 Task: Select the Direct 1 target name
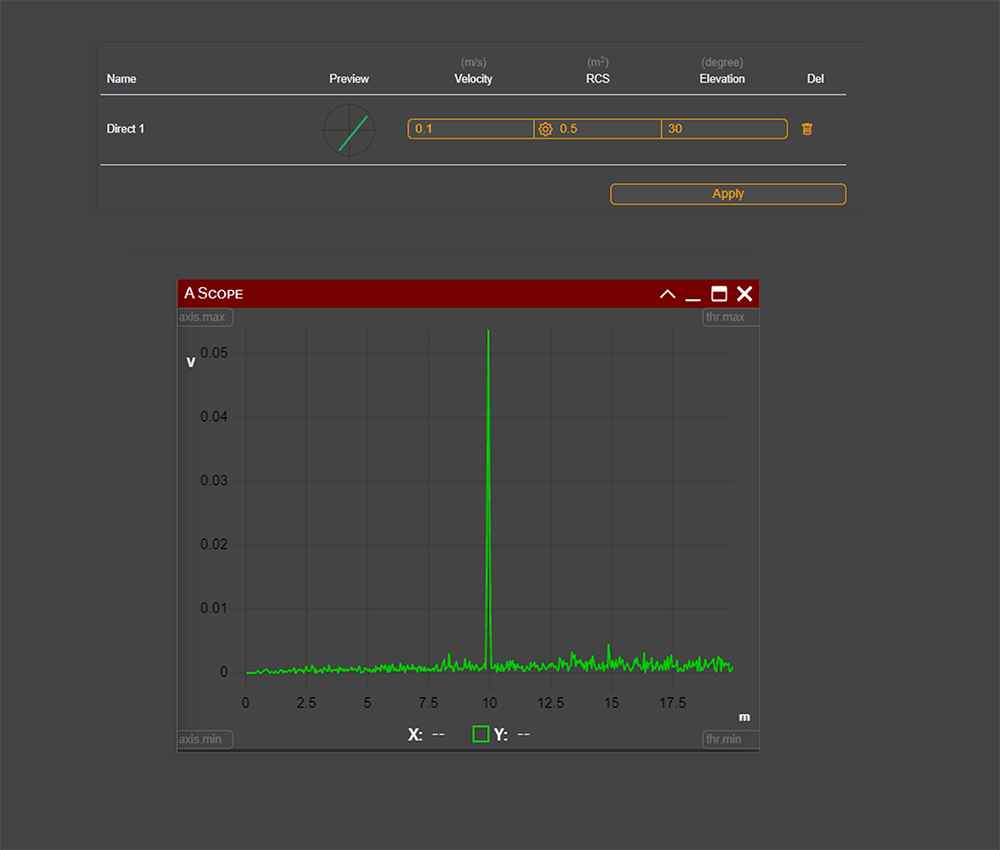[x=125, y=129]
